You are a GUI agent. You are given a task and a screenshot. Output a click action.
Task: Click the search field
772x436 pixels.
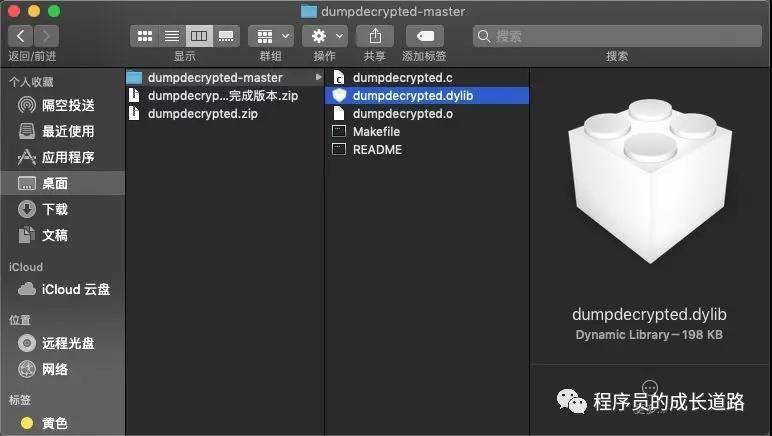click(x=617, y=36)
